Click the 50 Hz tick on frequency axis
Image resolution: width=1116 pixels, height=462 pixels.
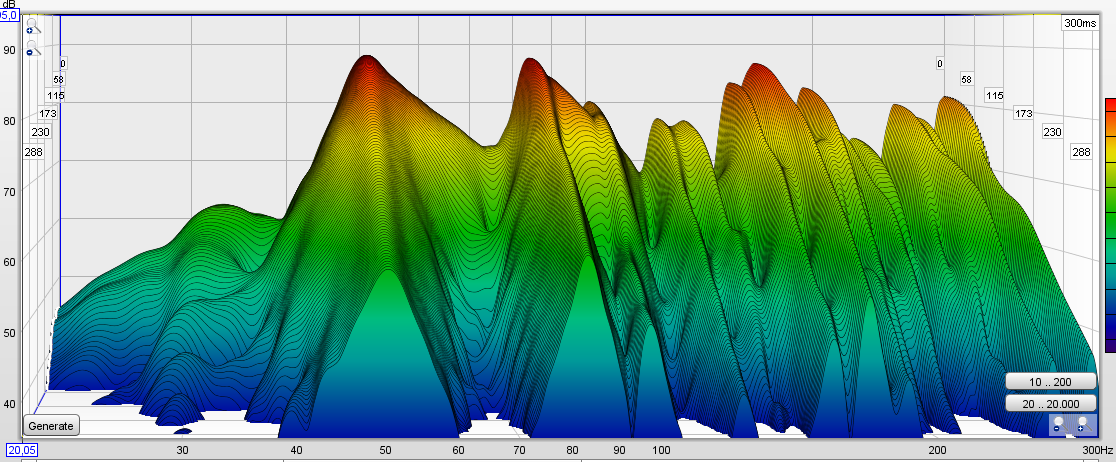coord(386,452)
